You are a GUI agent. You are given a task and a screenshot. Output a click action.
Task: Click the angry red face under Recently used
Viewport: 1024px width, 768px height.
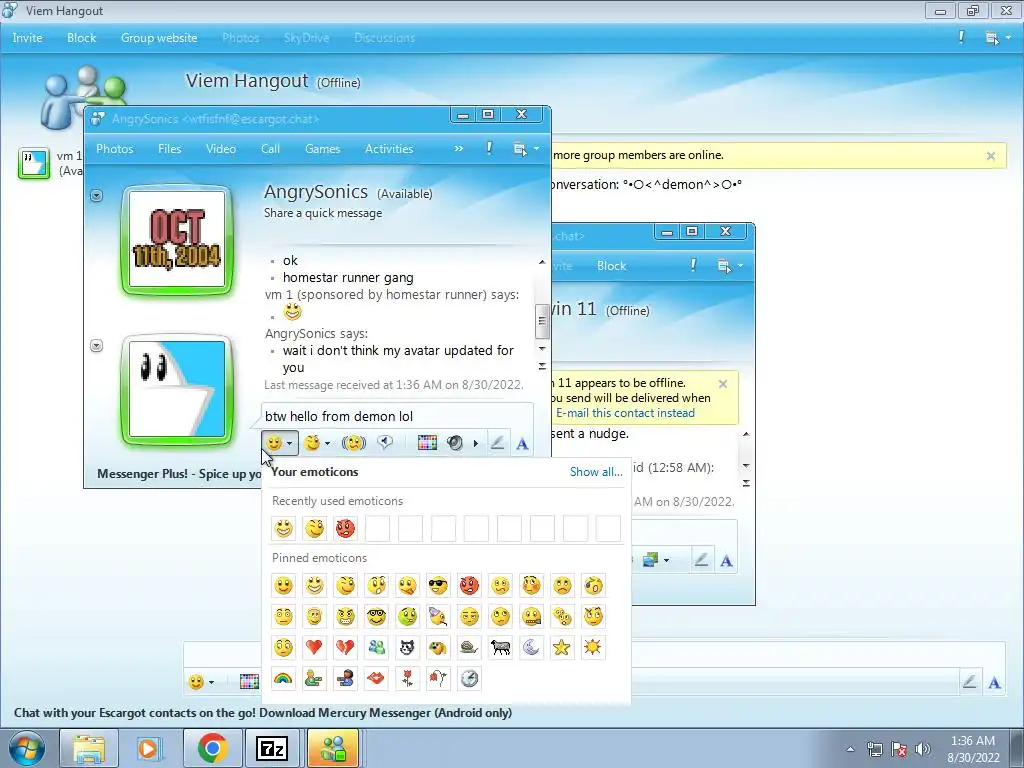[345, 528]
